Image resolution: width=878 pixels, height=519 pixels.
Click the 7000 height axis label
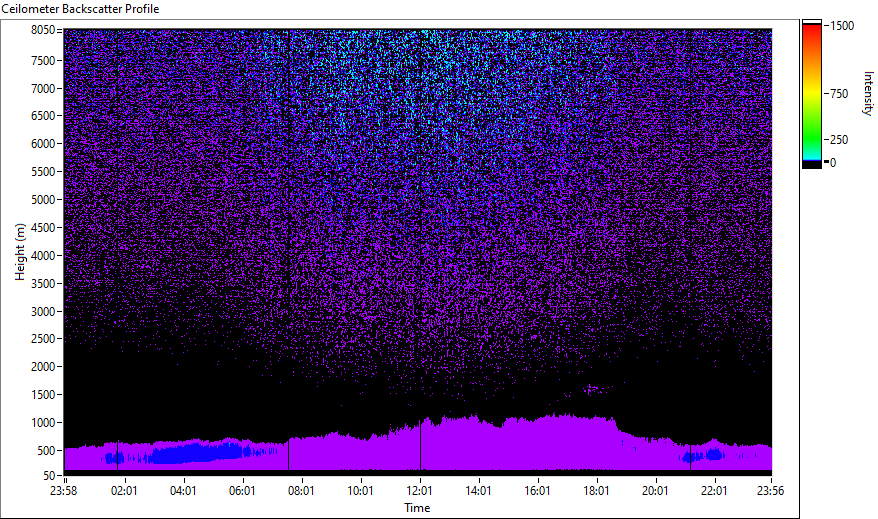pos(43,88)
